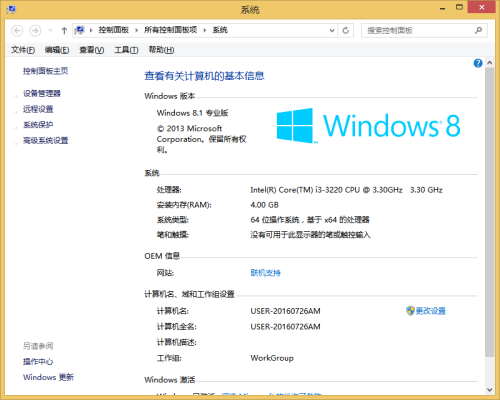Open 高级系统设置 link
This screenshot has height=400, width=500.
coord(45,141)
